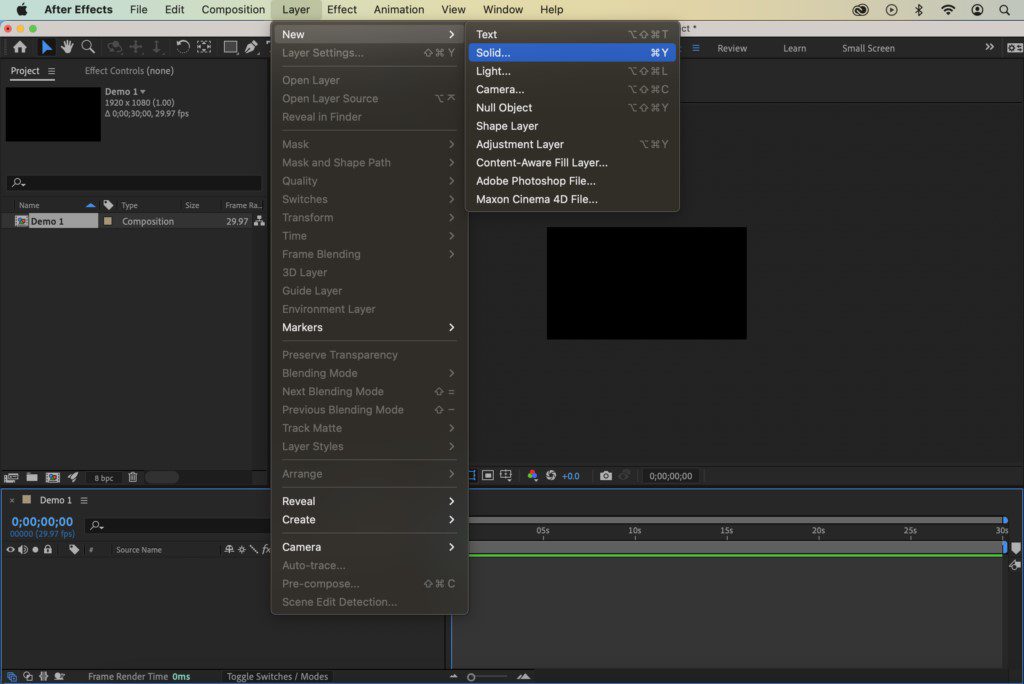Toggle Layer Switches pane icon at timeline bottom
This screenshot has width=1024, height=684.
11,676
